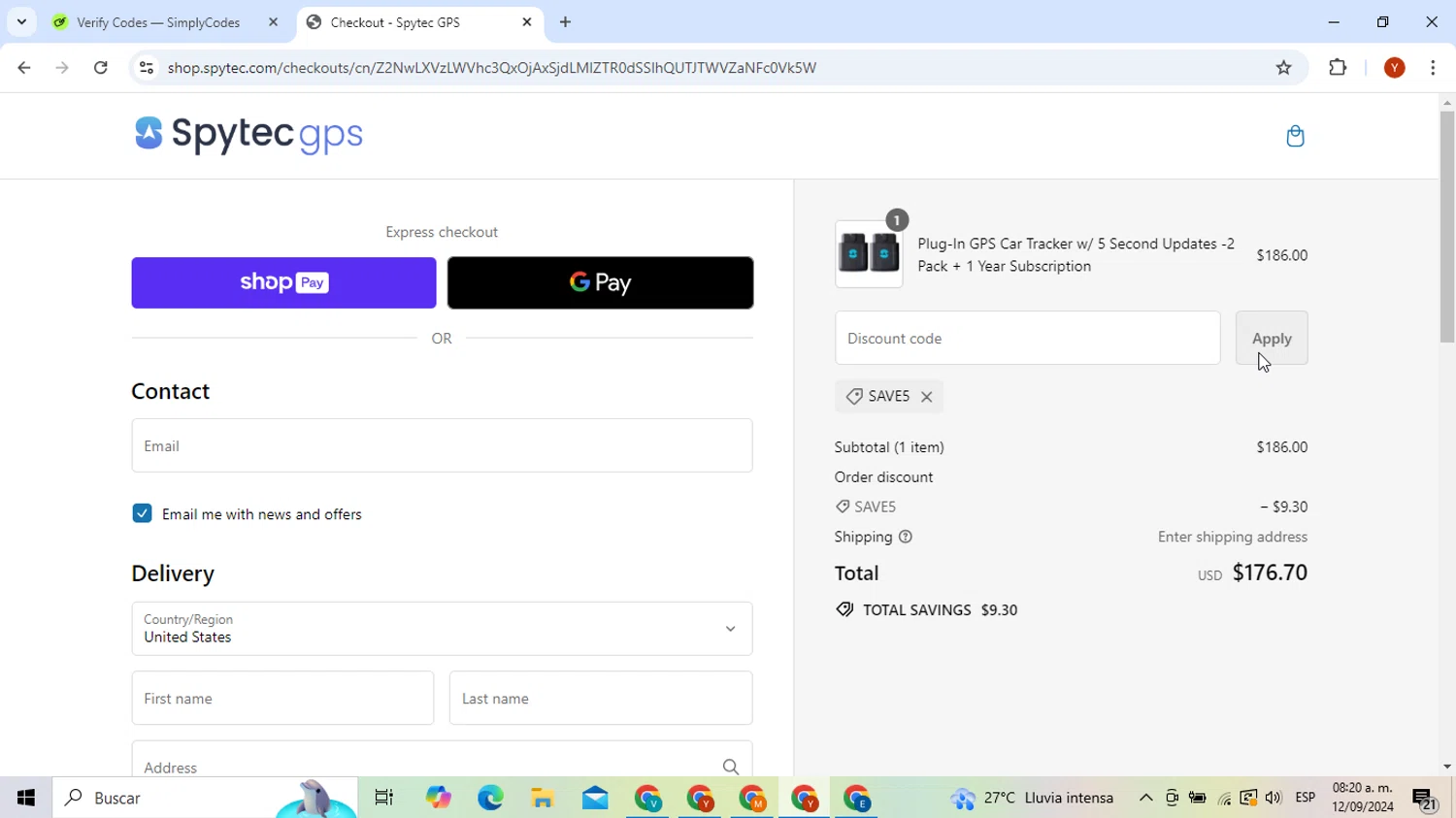The height and width of the screenshot is (818, 1456).
Task: Go back to the previous page
Action: point(24,68)
